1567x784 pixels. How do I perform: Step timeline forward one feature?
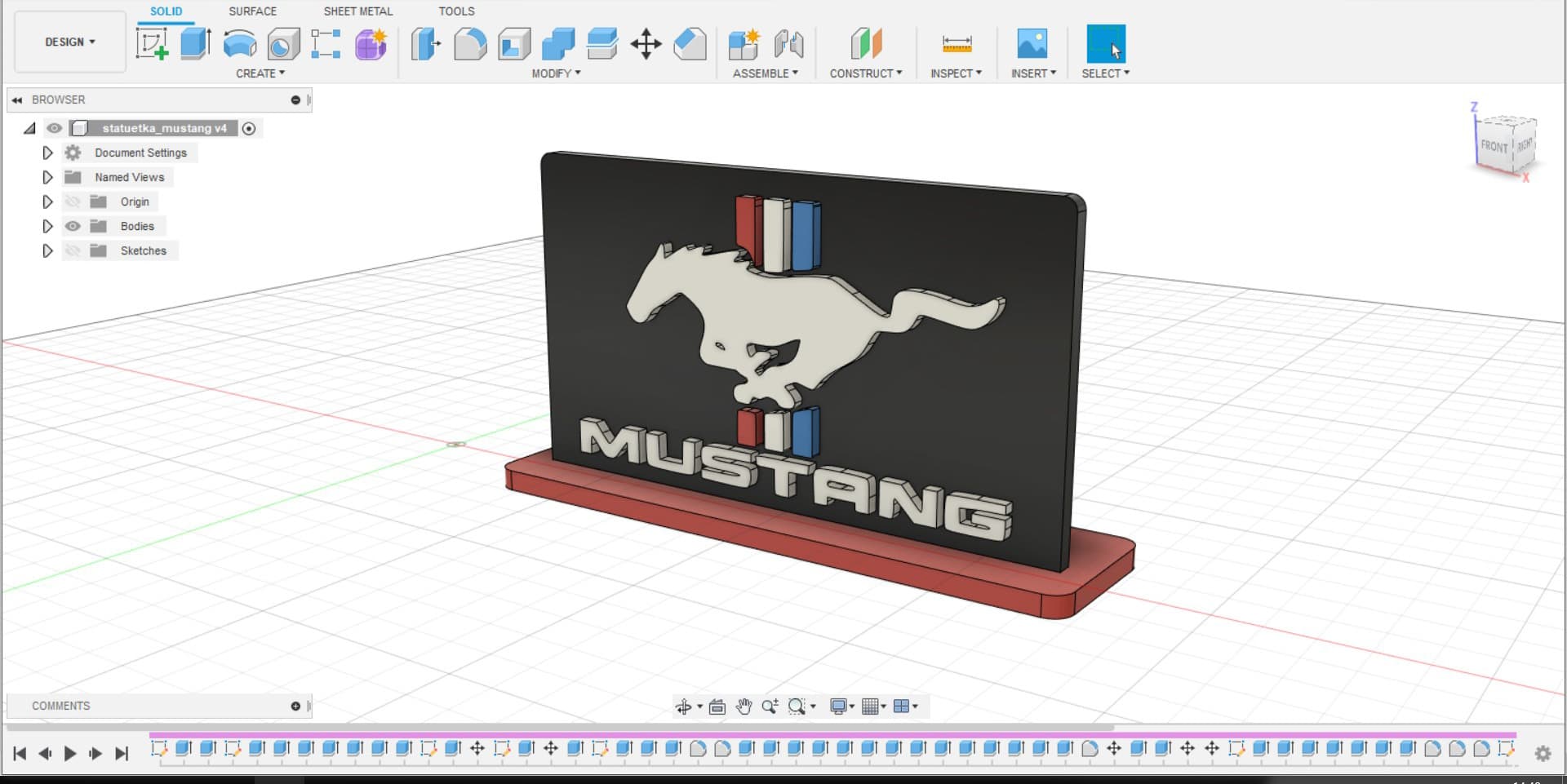click(95, 753)
